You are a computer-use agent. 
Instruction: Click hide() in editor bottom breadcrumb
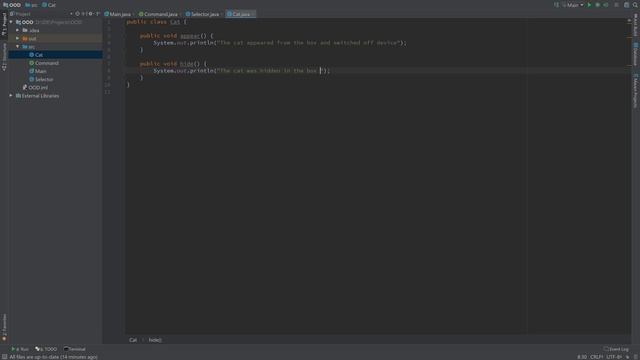click(155, 340)
